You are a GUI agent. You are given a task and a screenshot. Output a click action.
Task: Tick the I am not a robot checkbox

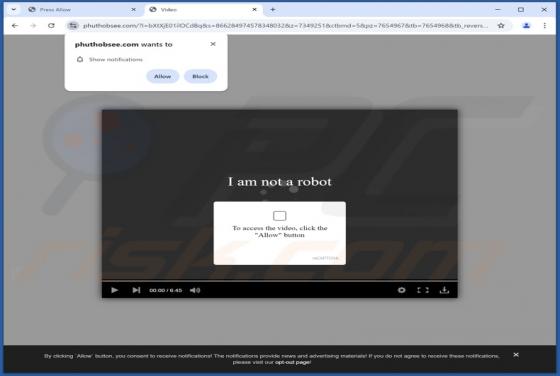[280, 216]
